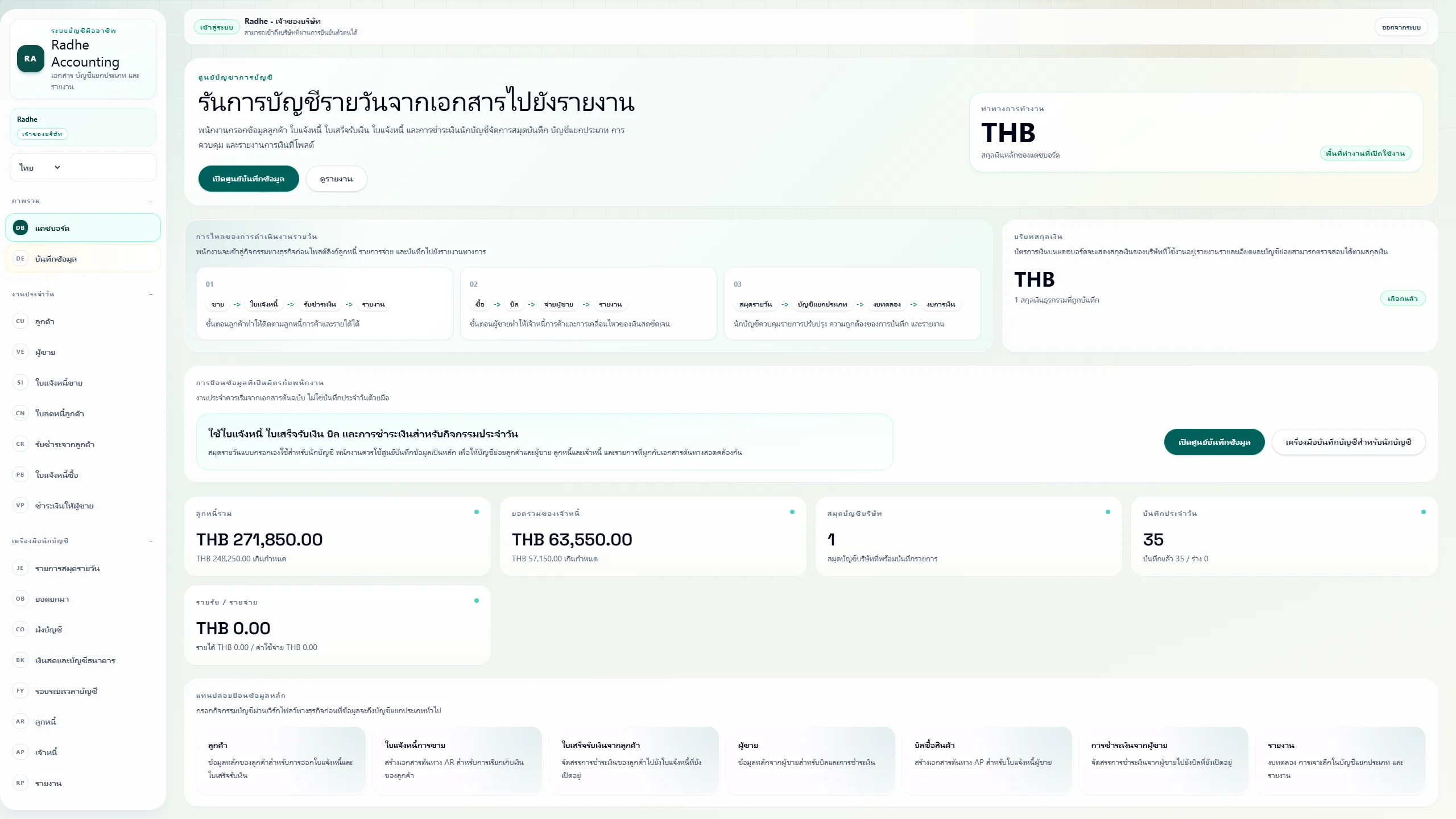Viewport: 1456px width, 819px height.
Task: Click the RA logo badge in sidebar
Action: (x=31, y=59)
